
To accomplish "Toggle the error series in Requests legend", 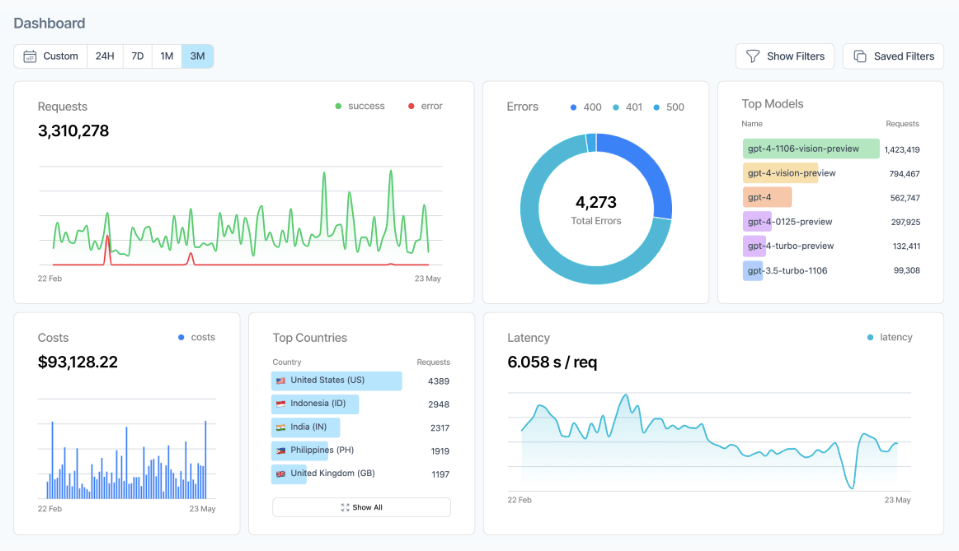I will click(x=425, y=106).
